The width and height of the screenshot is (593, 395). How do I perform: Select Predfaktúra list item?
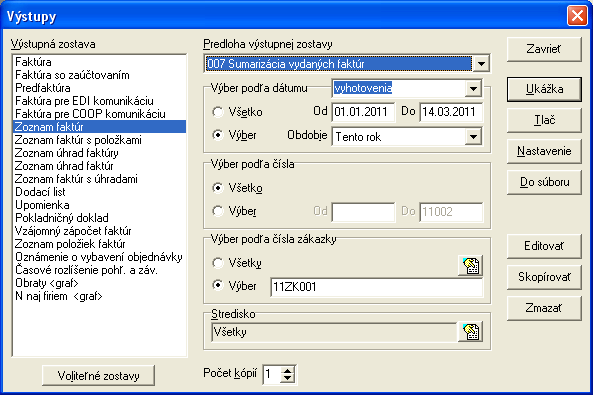click(x=99, y=88)
